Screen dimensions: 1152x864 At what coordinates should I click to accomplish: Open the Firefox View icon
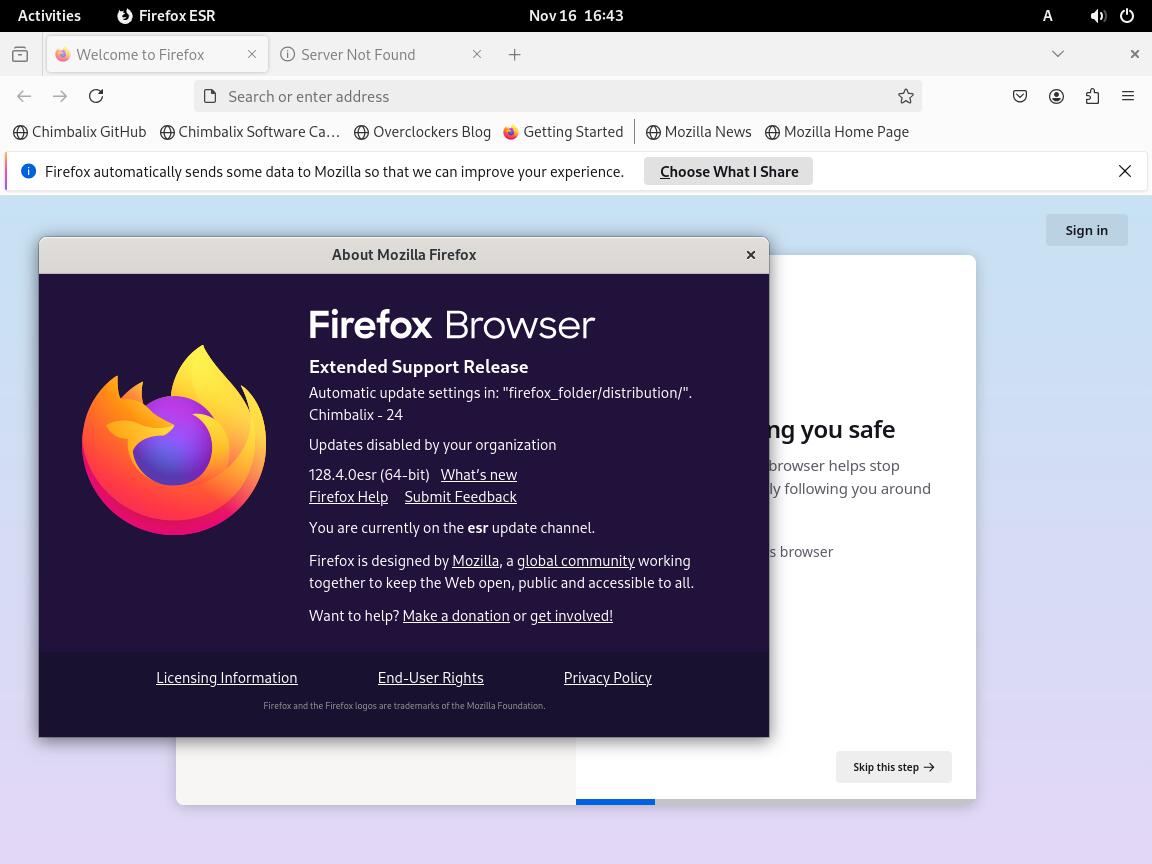pyautogui.click(x=20, y=54)
